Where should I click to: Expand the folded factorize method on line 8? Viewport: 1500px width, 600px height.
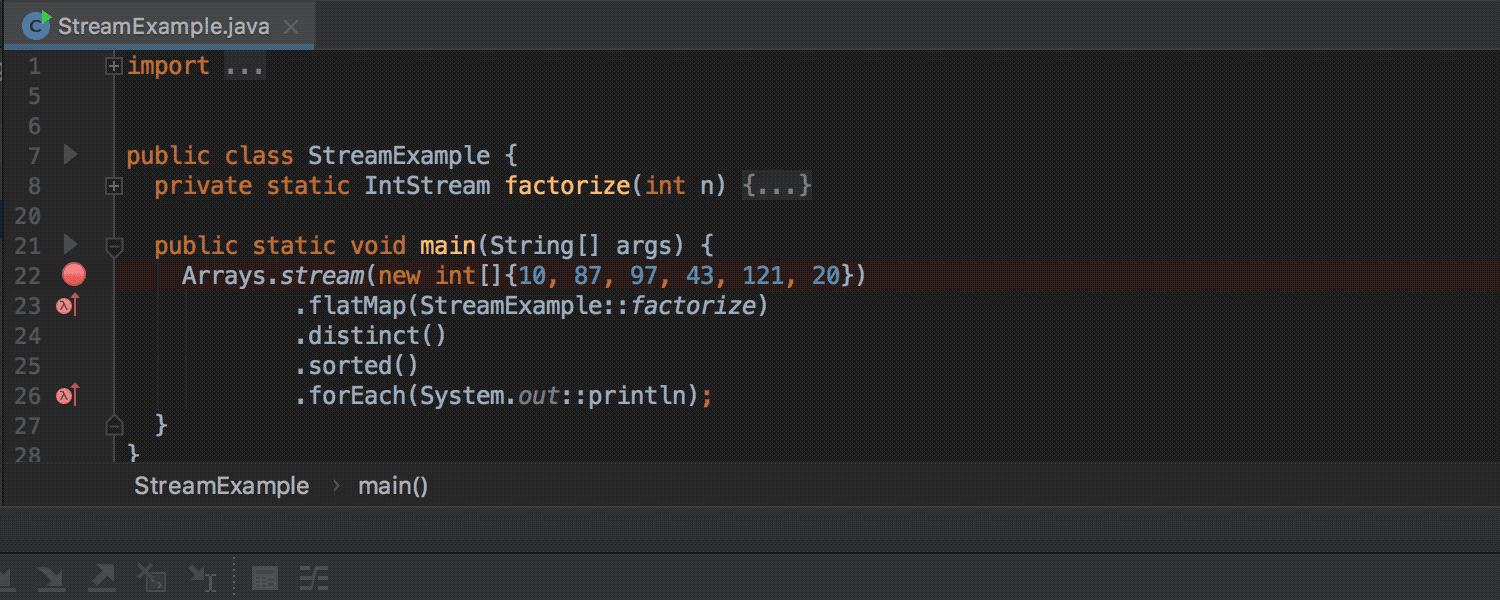click(x=114, y=186)
